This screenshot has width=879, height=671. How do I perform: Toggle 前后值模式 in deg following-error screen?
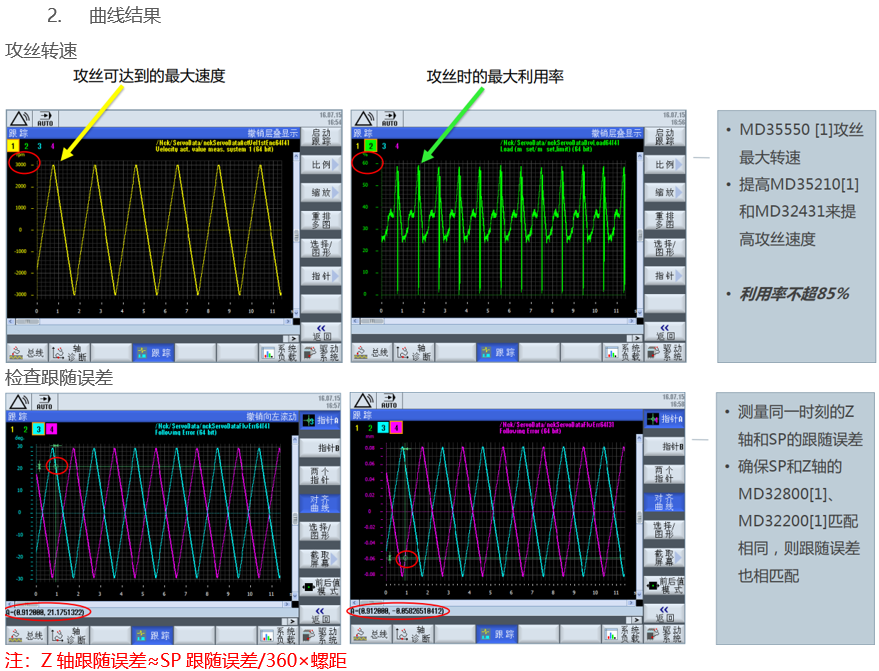[320, 587]
